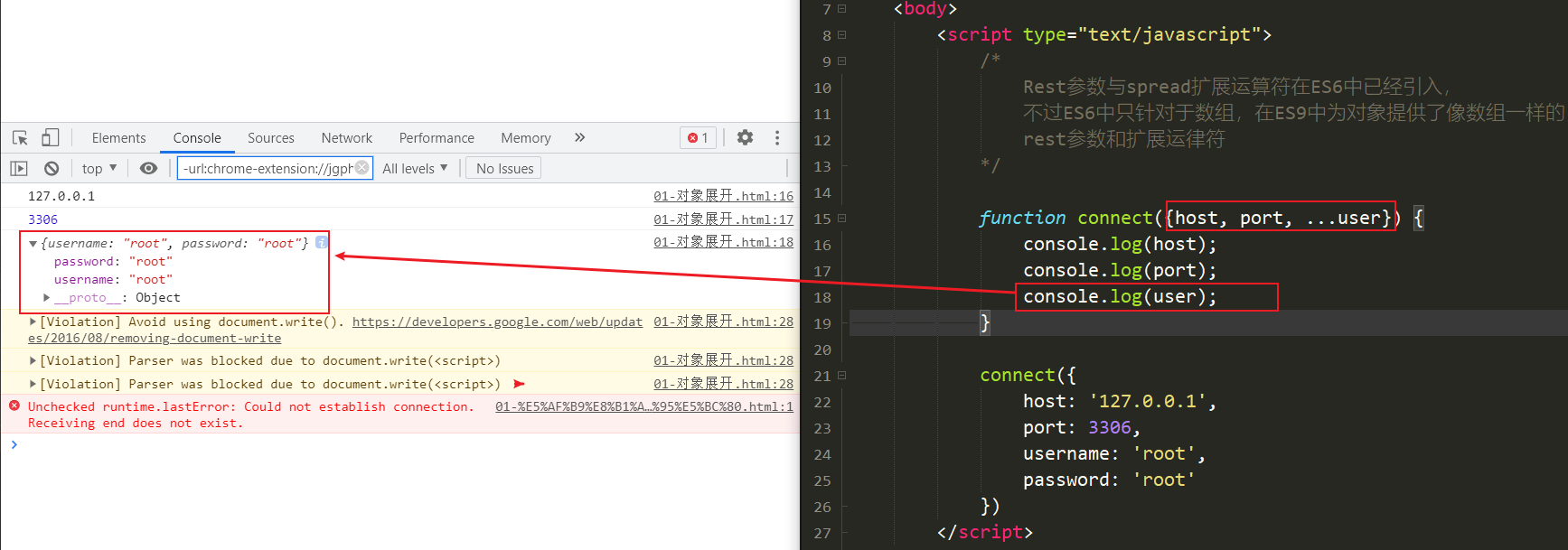Click the username: 'root' code line

[x=1114, y=453]
